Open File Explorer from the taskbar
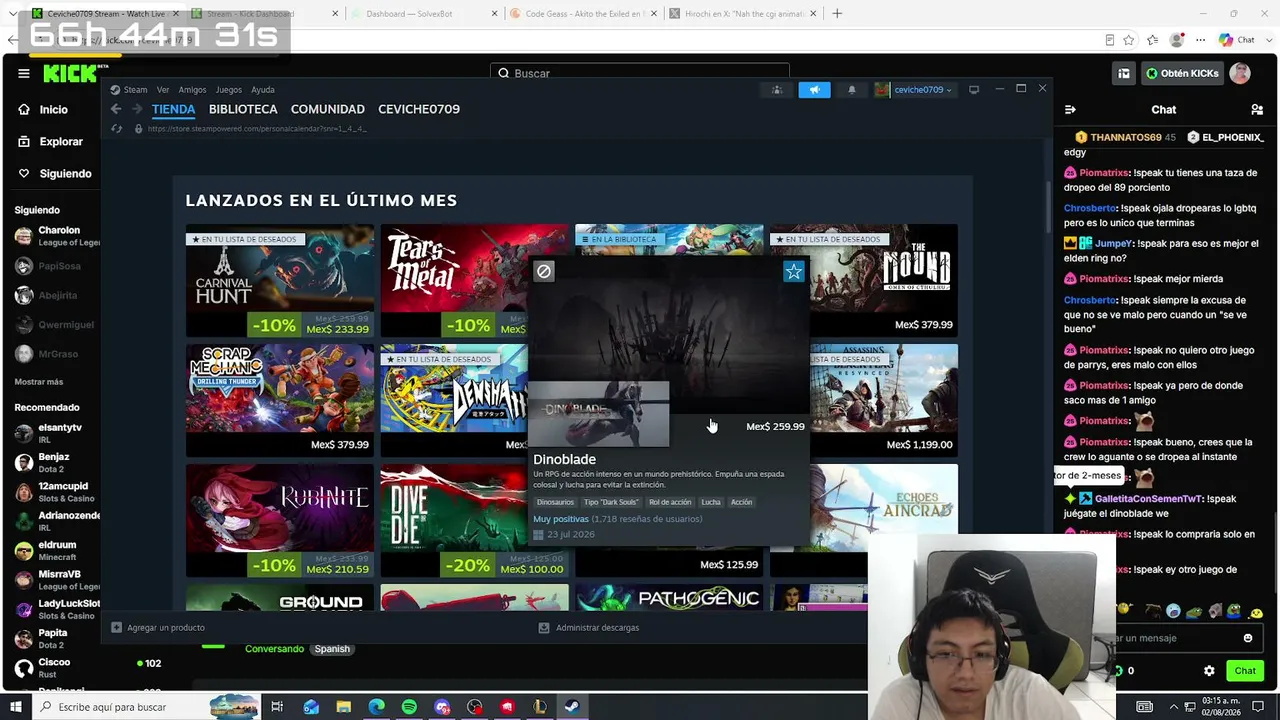 (343, 707)
